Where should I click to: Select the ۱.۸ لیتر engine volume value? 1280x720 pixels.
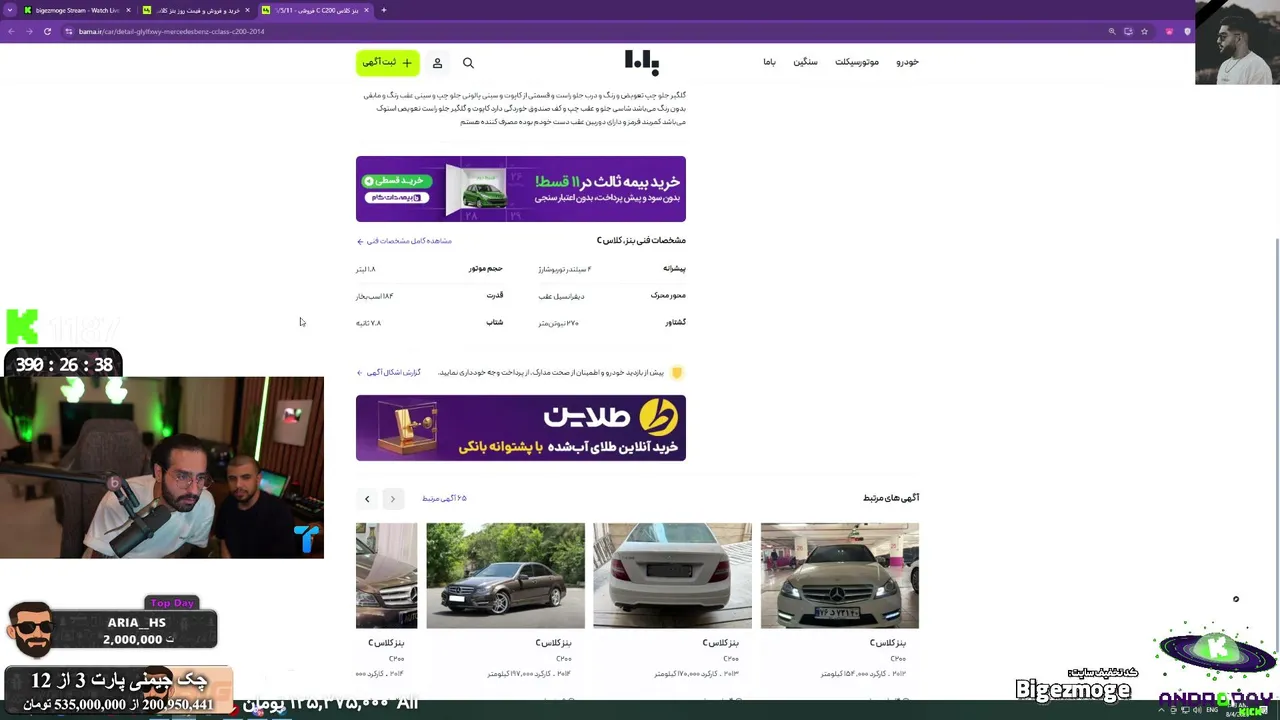click(x=366, y=269)
